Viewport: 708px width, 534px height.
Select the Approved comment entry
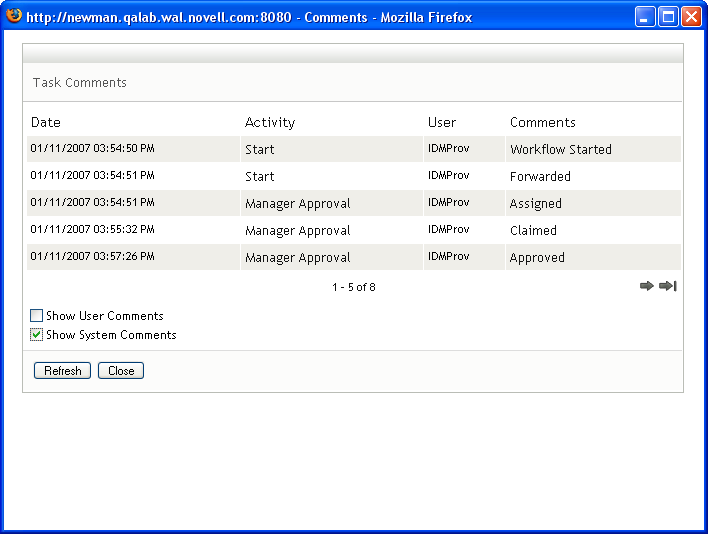[537, 258]
